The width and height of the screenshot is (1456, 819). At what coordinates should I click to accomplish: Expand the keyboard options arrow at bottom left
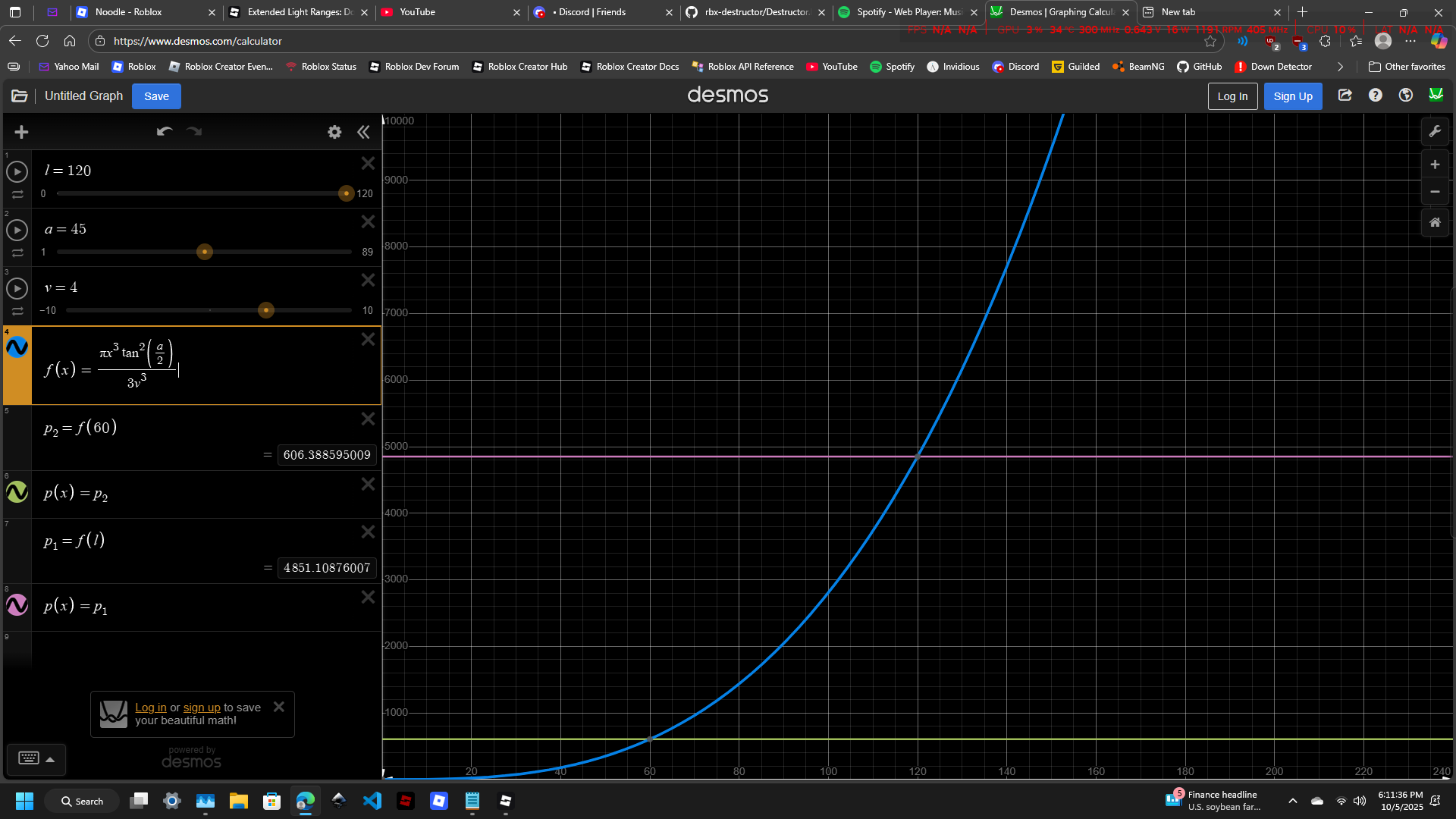50,759
